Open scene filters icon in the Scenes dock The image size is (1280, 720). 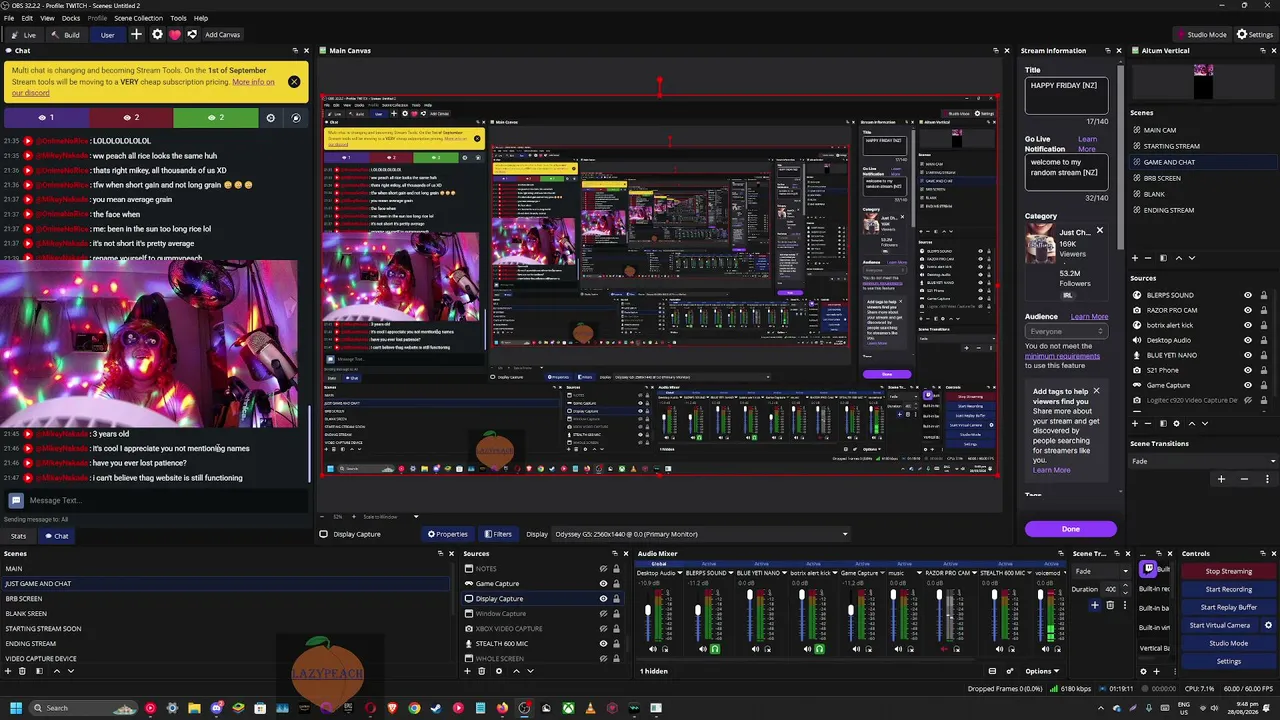point(39,671)
